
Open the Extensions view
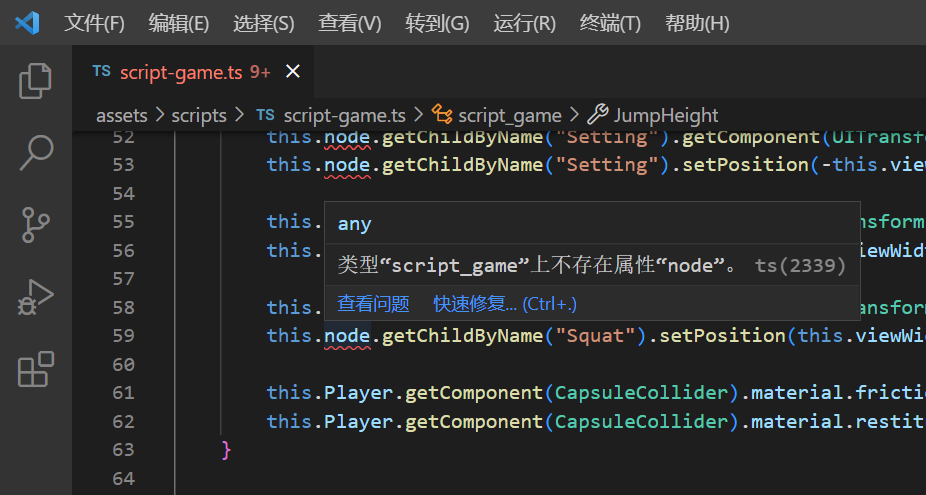click(x=35, y=369)
